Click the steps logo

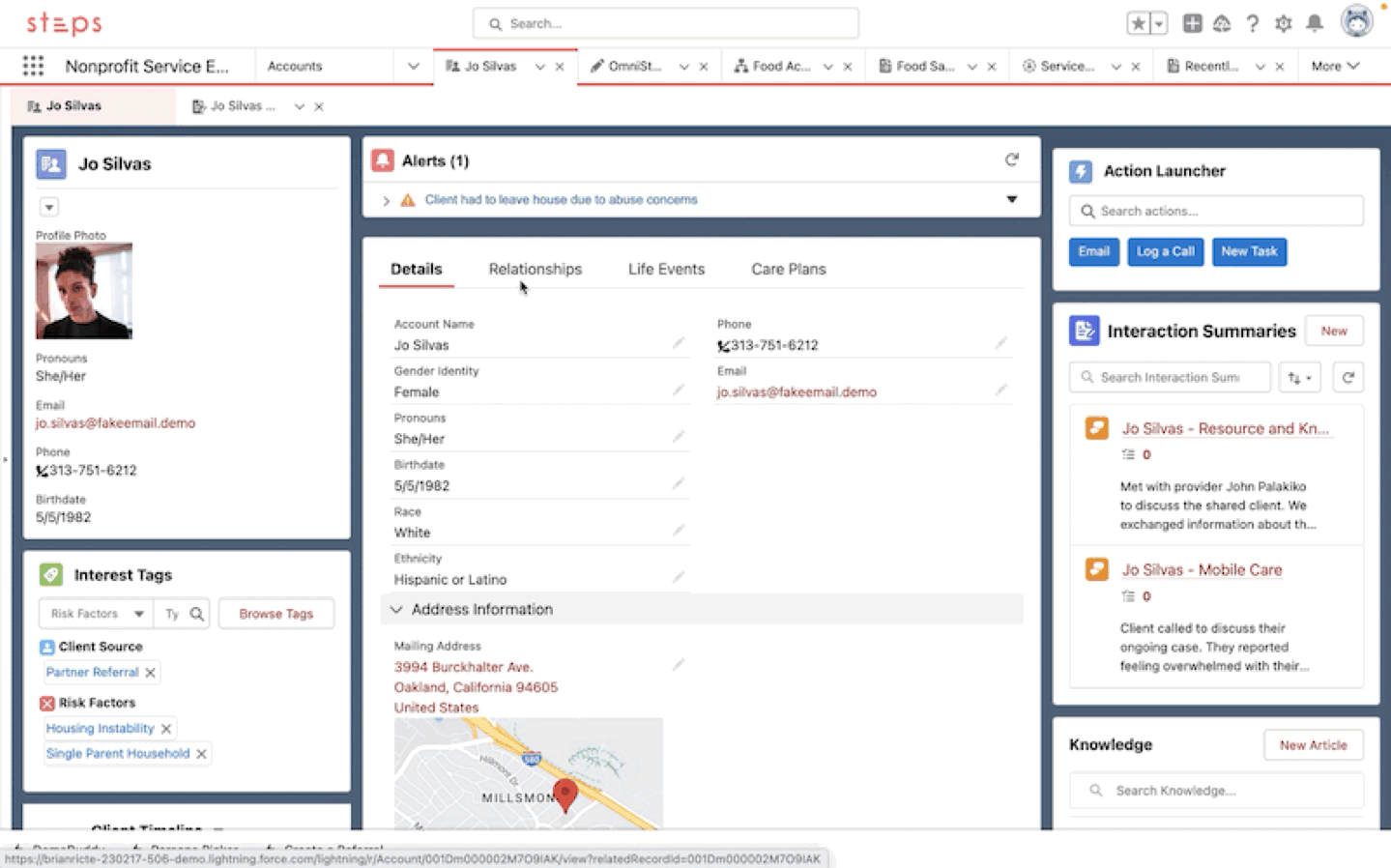64,23
